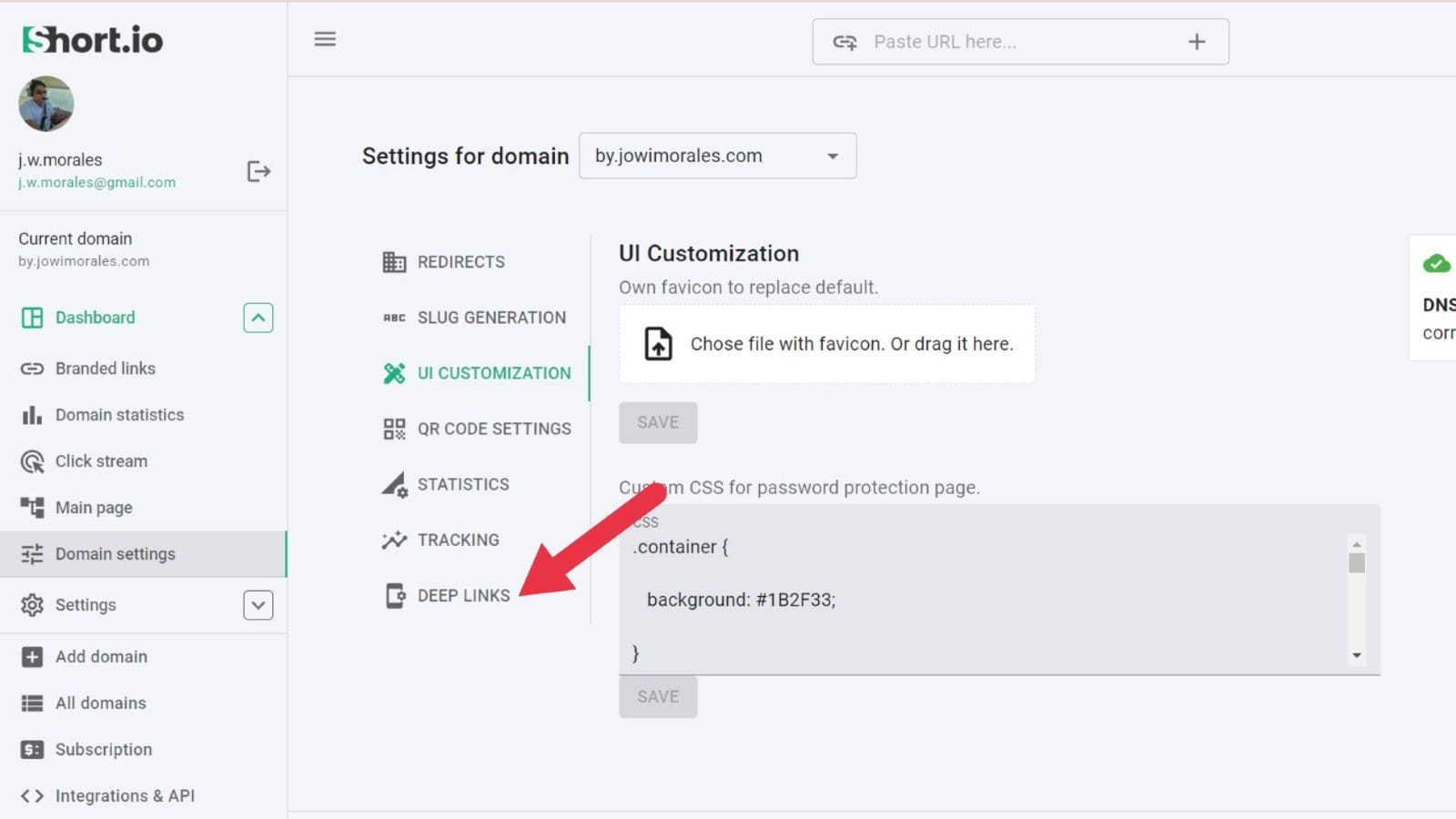
Task: Collapse the Dashboard section chevron
Action: coord(258,318)
